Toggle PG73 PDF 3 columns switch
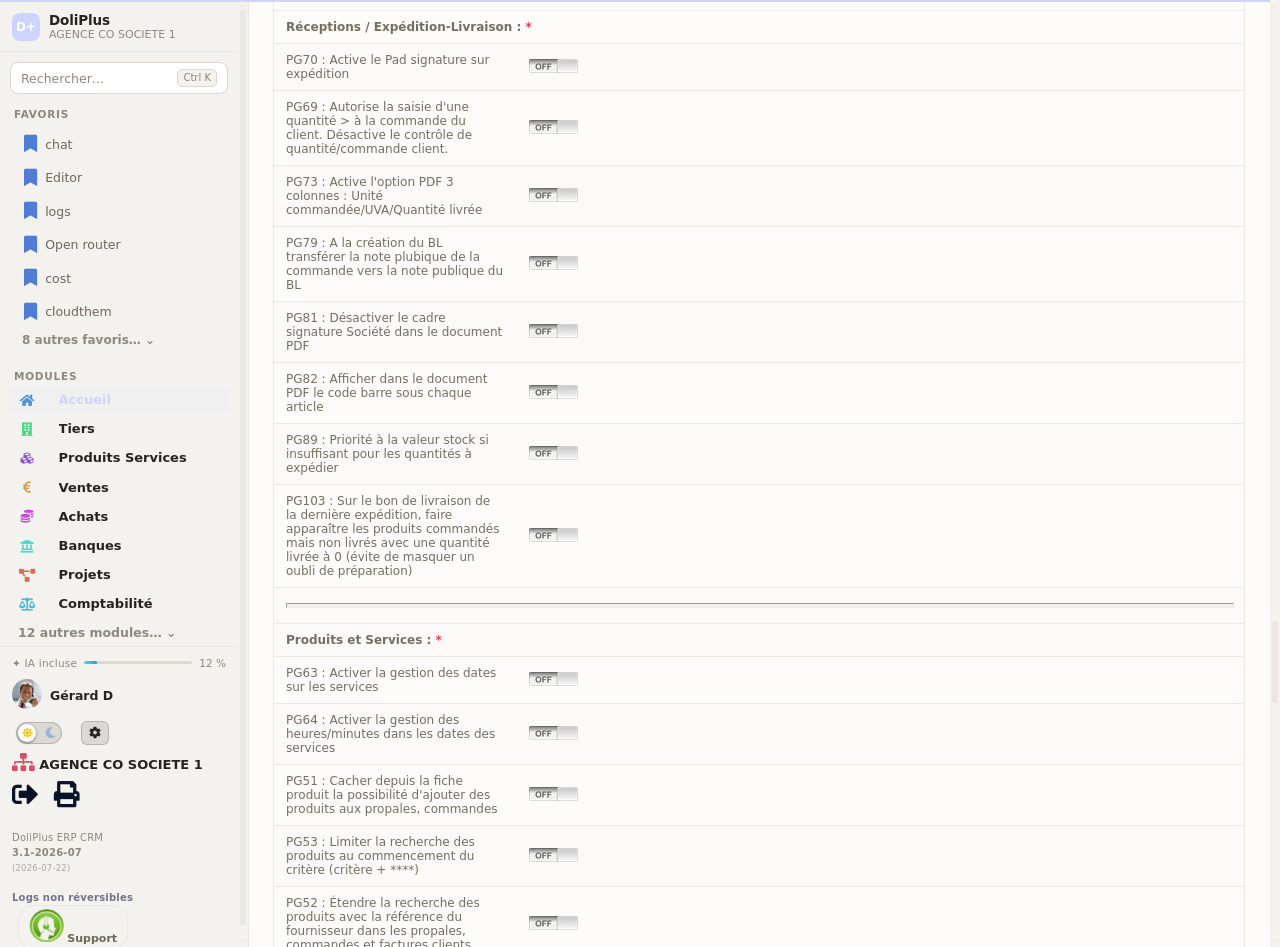The width and height of the screenshot is (1280, 947). click(x=553, y=195)
